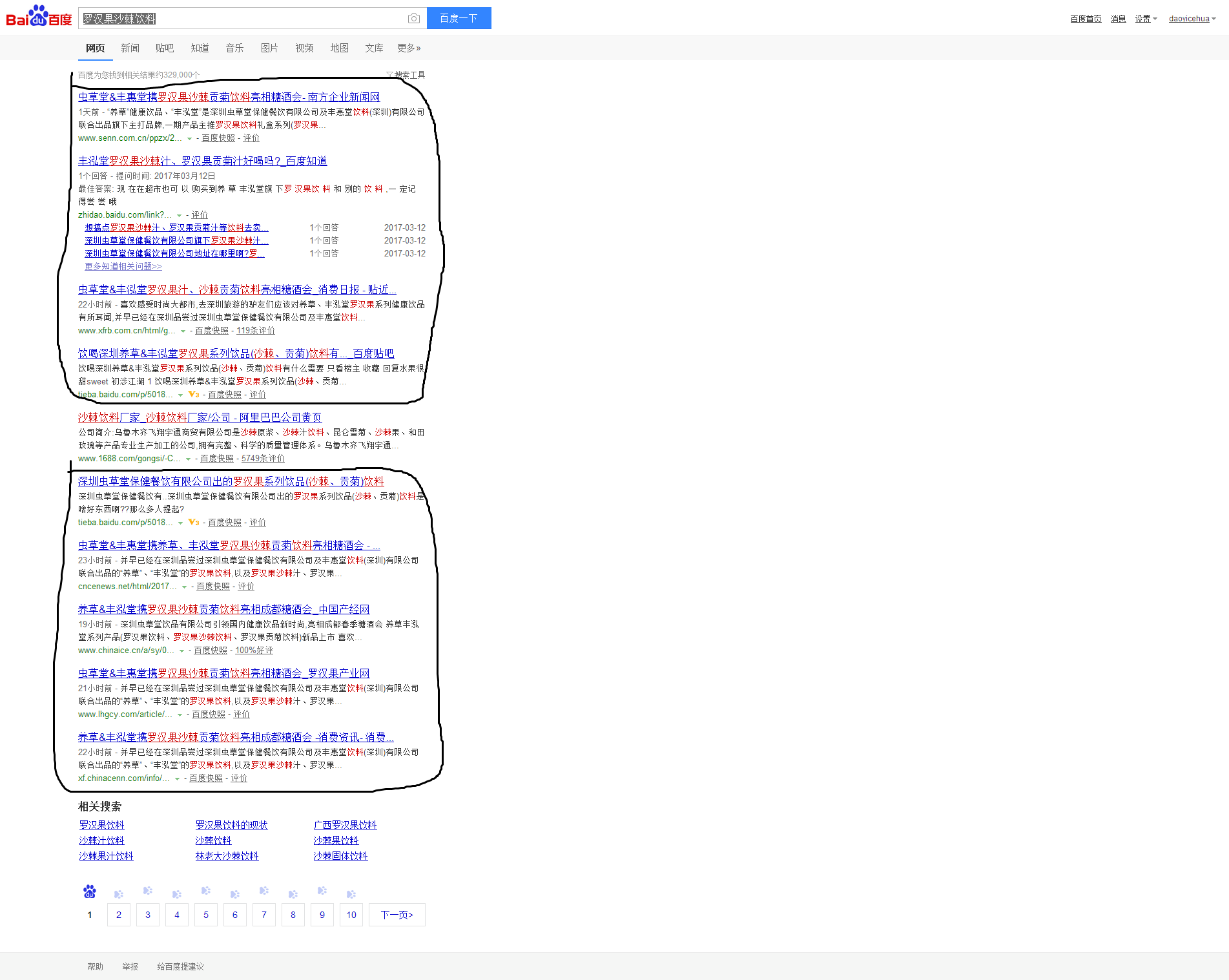Expand dropdown arrow next to xf.chinacenn.com URL
The height and width of the screenshot is (980, 1229).
click(x=177, y=779)
